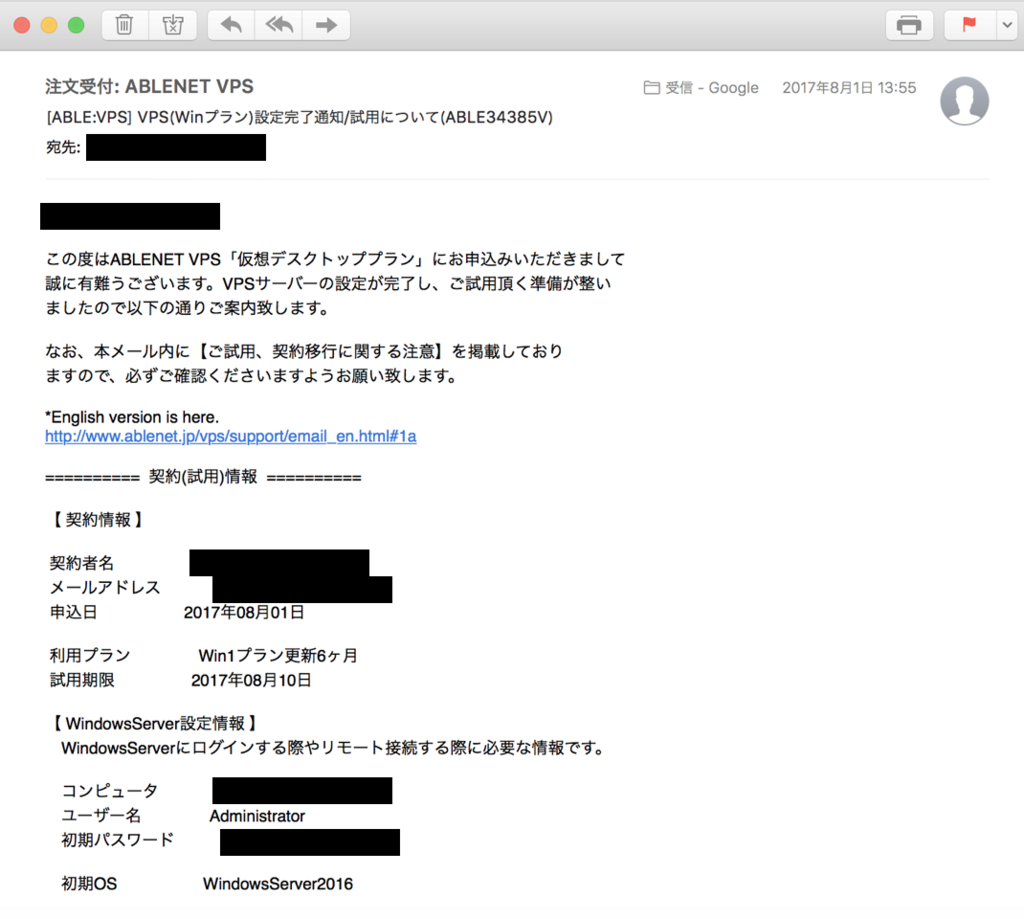Click the WindowsServer2016 initial OS value

(x=278, y=884)
